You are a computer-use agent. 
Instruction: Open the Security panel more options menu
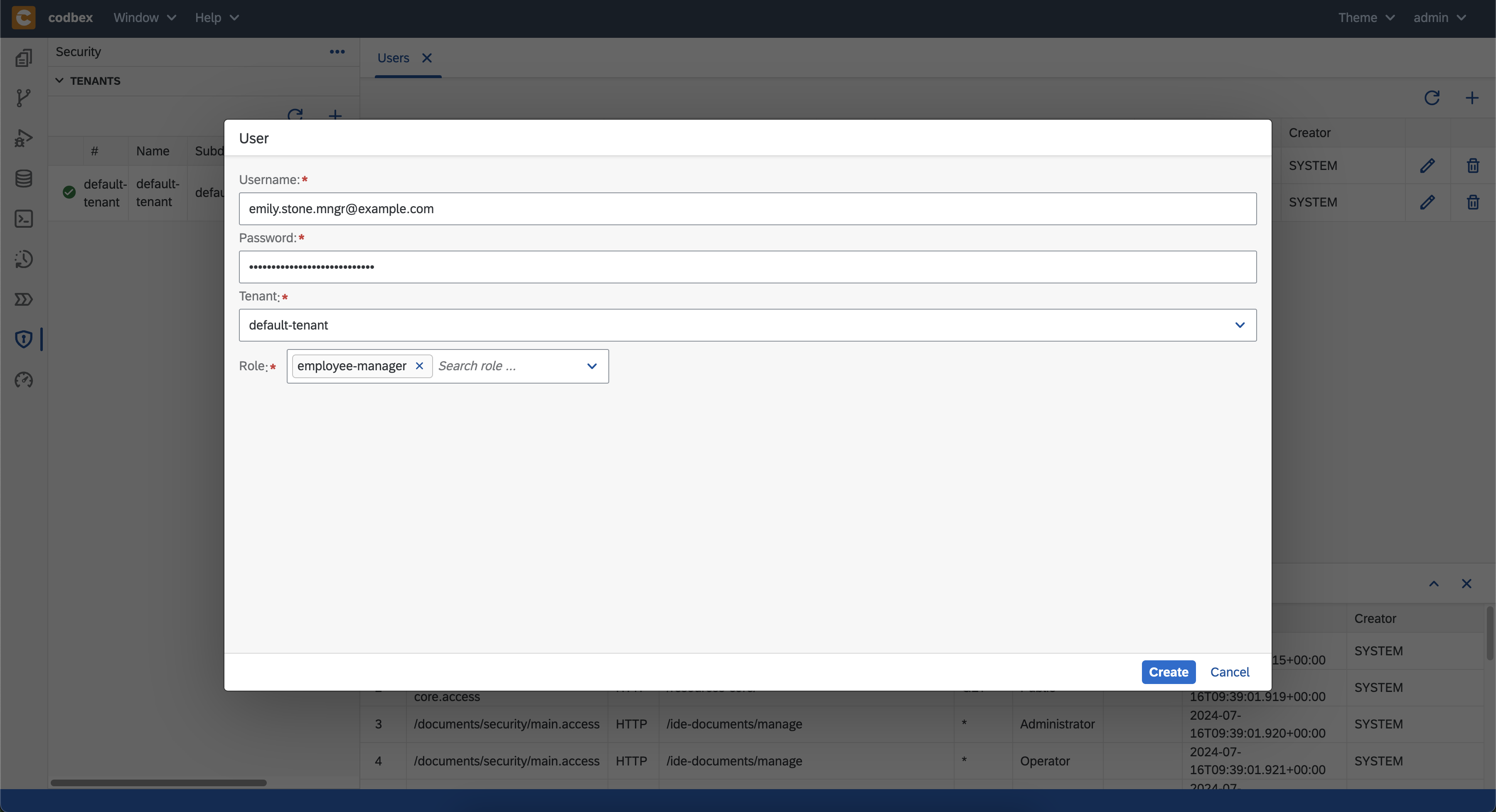click(337, 52)
